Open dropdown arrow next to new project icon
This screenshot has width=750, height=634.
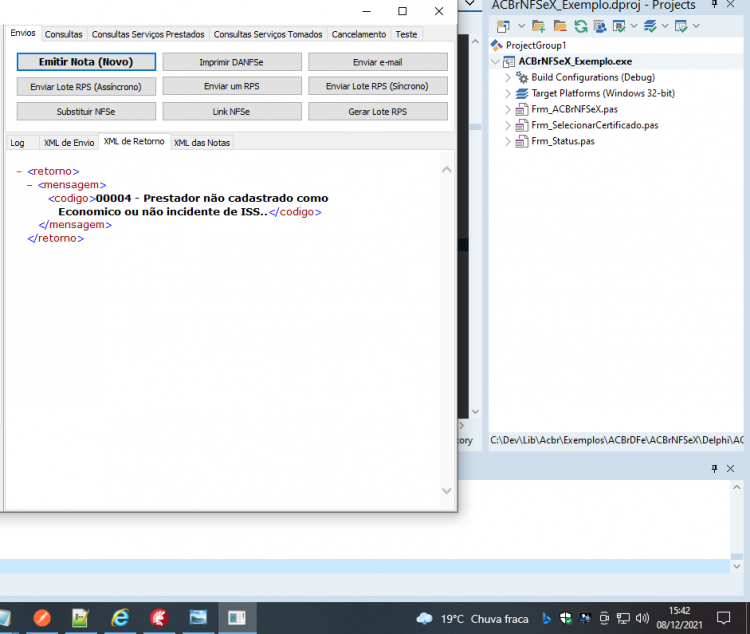pyautogui.click(x=521, y=26)
